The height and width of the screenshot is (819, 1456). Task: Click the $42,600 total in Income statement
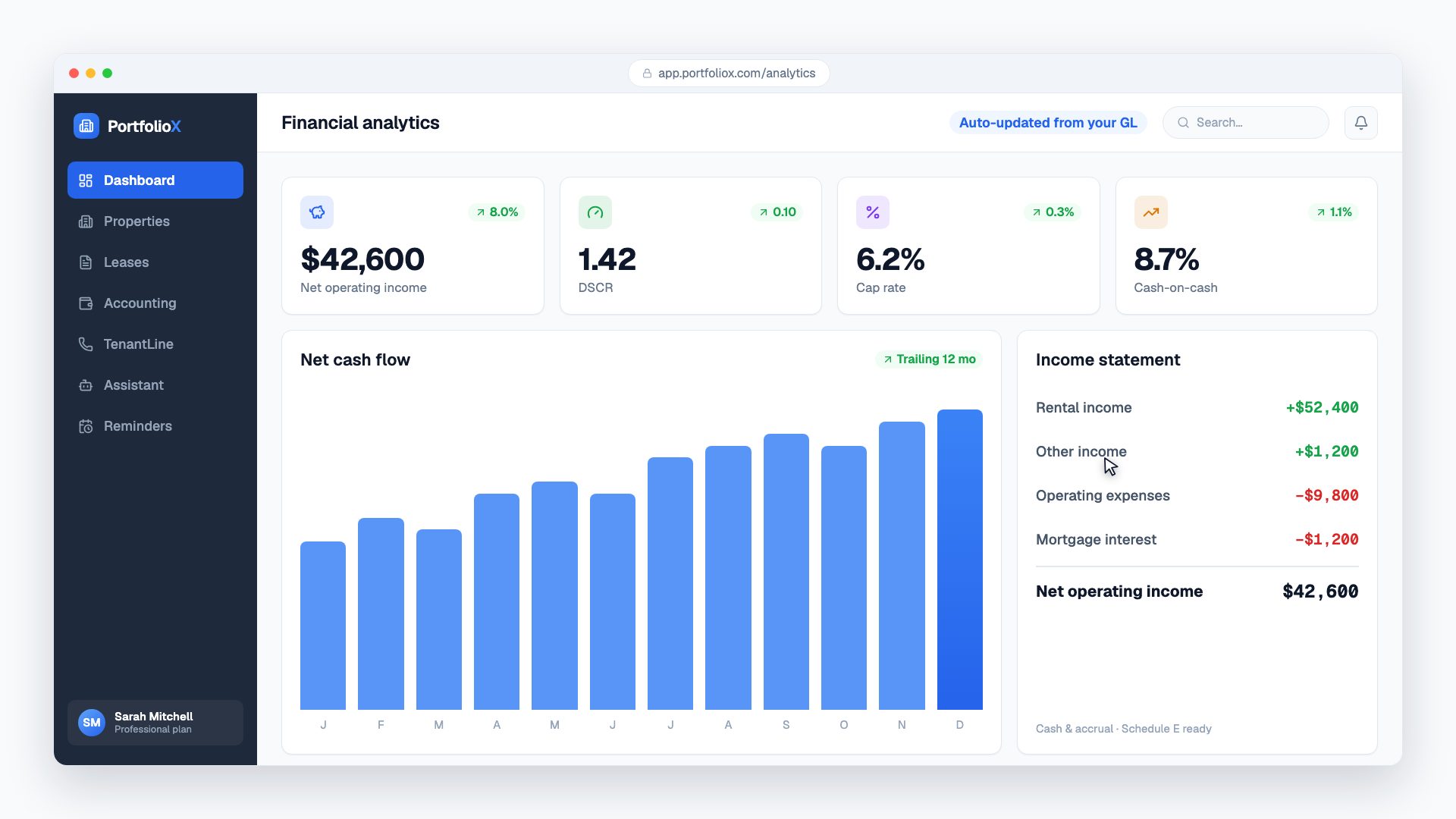[1320, 591]
